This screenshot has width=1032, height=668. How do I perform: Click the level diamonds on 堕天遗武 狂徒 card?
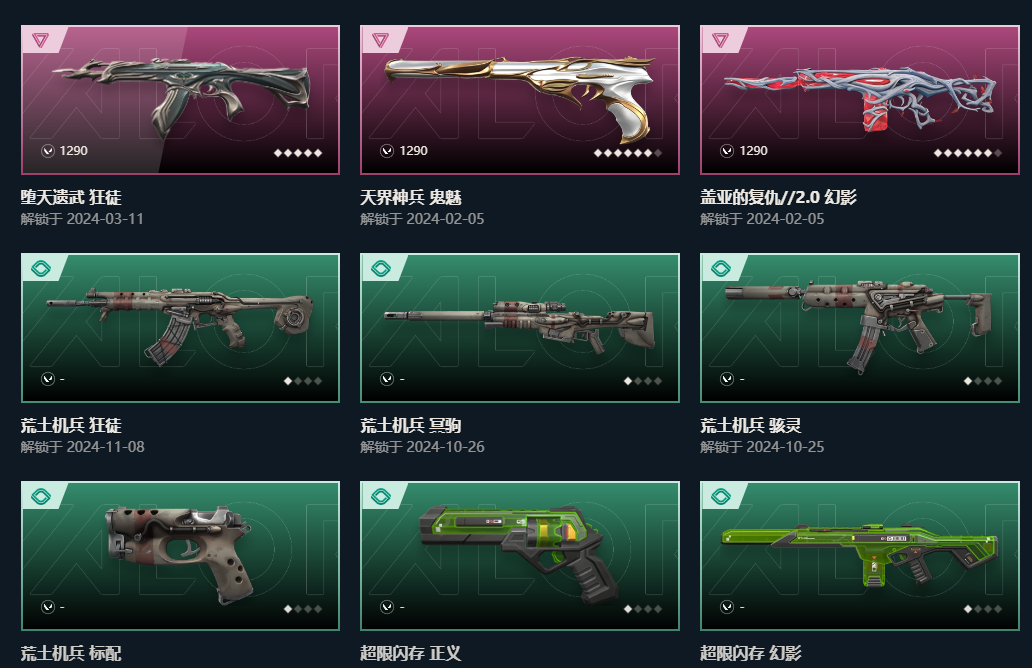click(298, 153)
